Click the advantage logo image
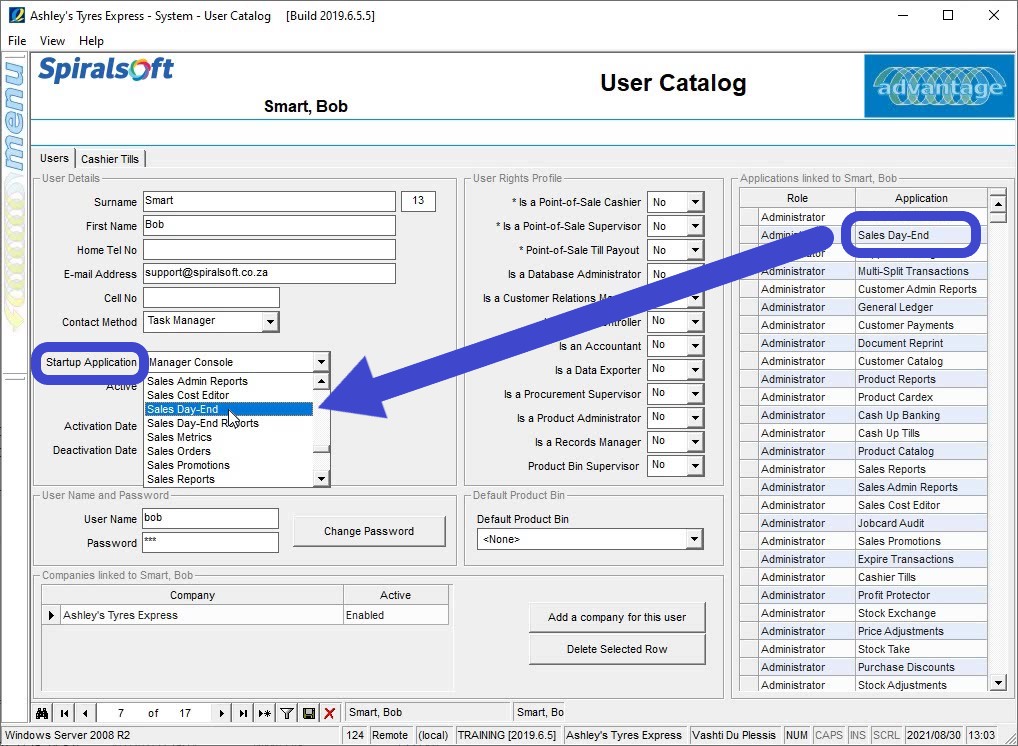The image size is (1018, 746). click(938, 86)
